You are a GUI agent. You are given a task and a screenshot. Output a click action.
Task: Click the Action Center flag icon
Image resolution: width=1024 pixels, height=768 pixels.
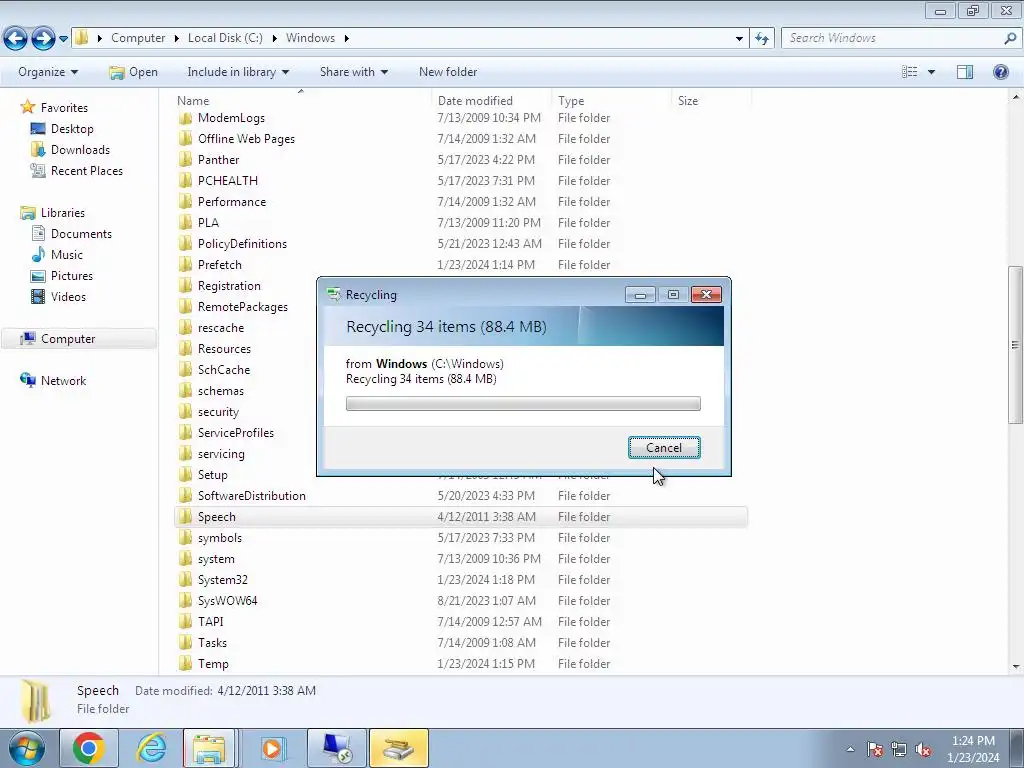coord(874,750)
